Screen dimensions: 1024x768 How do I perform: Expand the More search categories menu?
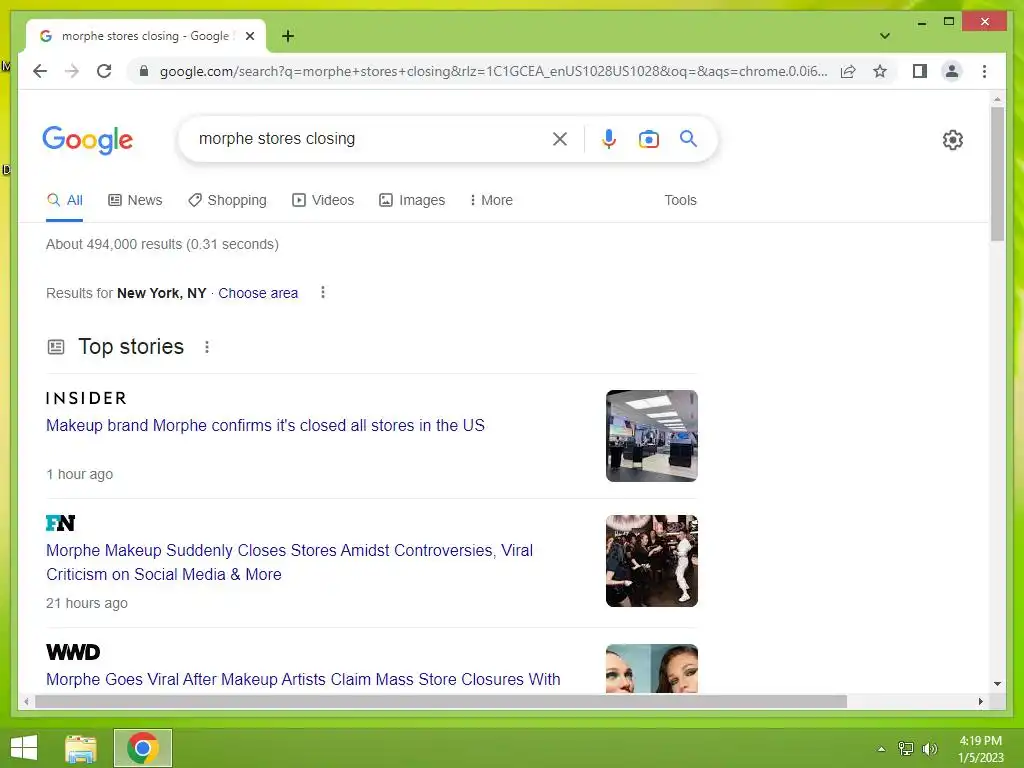click(491, 200)
